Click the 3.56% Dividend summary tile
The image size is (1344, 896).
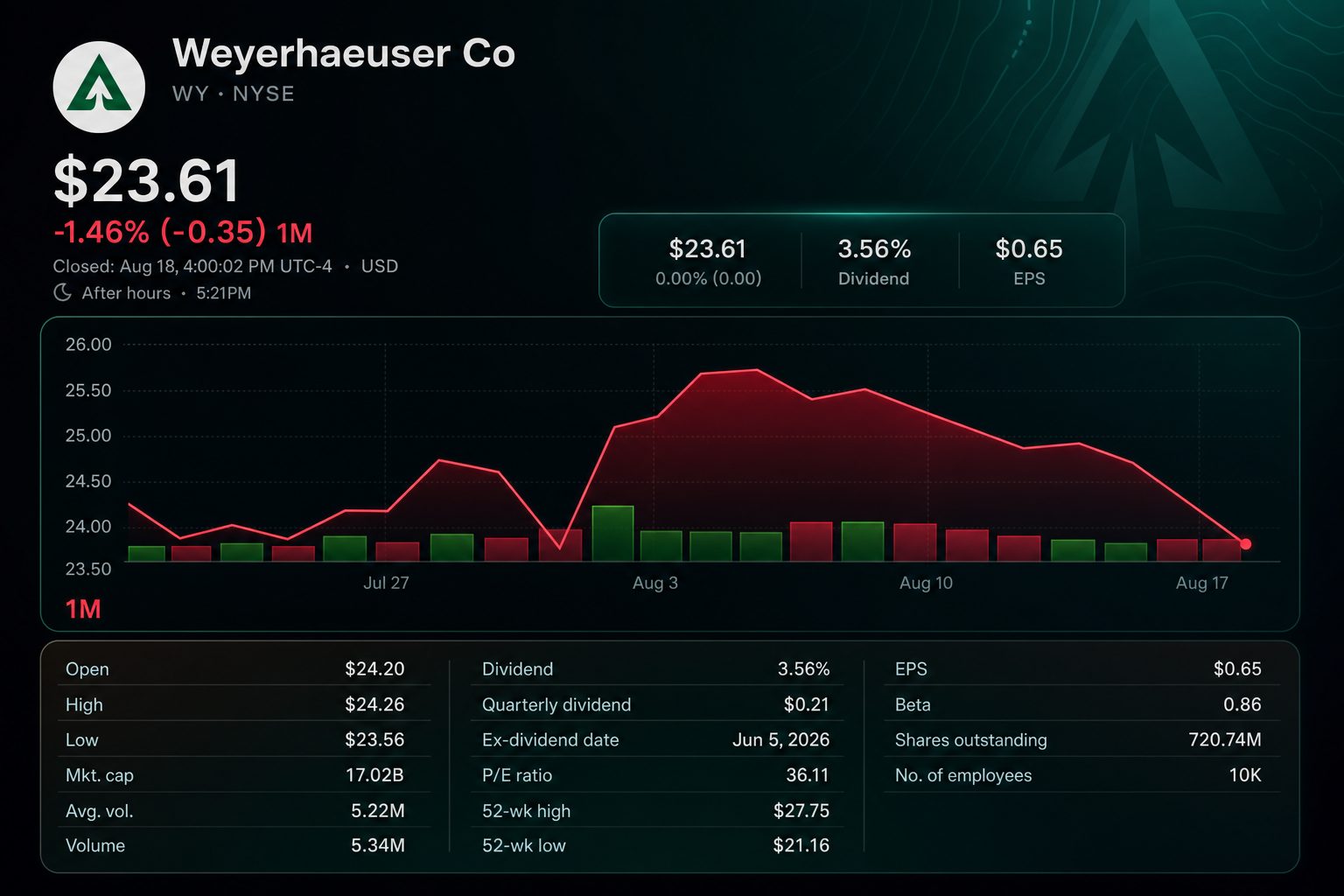(x=874, y=260)
